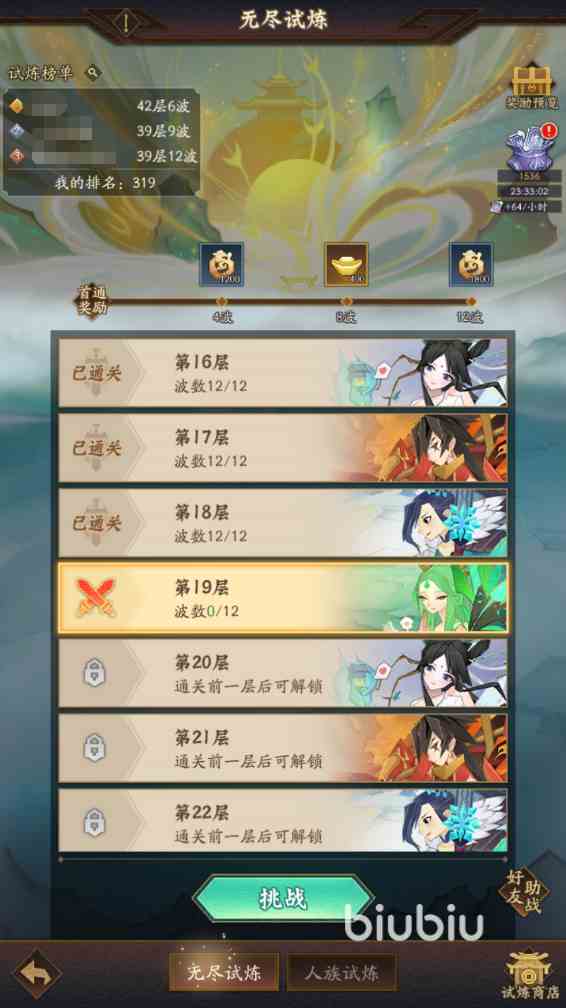The height and width of the screenshot is (1008, 566).
Task: Click the lock icon on 第22层
Action: 95,823
